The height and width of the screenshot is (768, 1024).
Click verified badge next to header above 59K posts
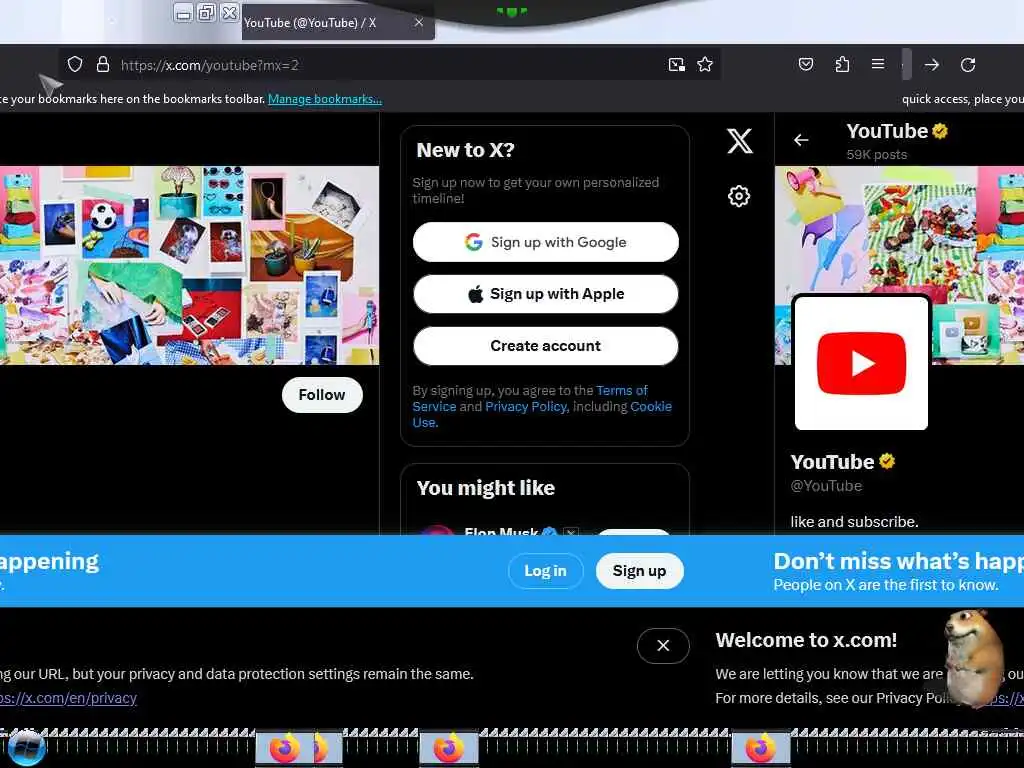[x=940, y=131]
